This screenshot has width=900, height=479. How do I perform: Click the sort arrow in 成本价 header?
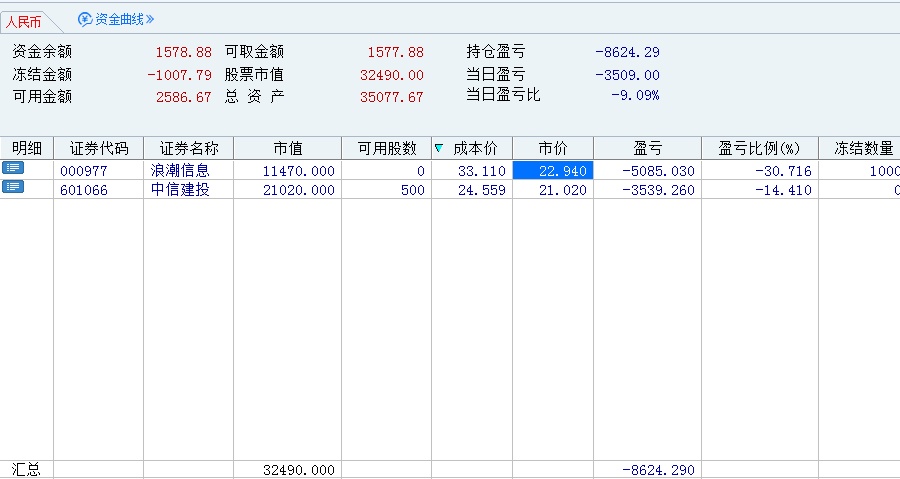coord(439,149)
